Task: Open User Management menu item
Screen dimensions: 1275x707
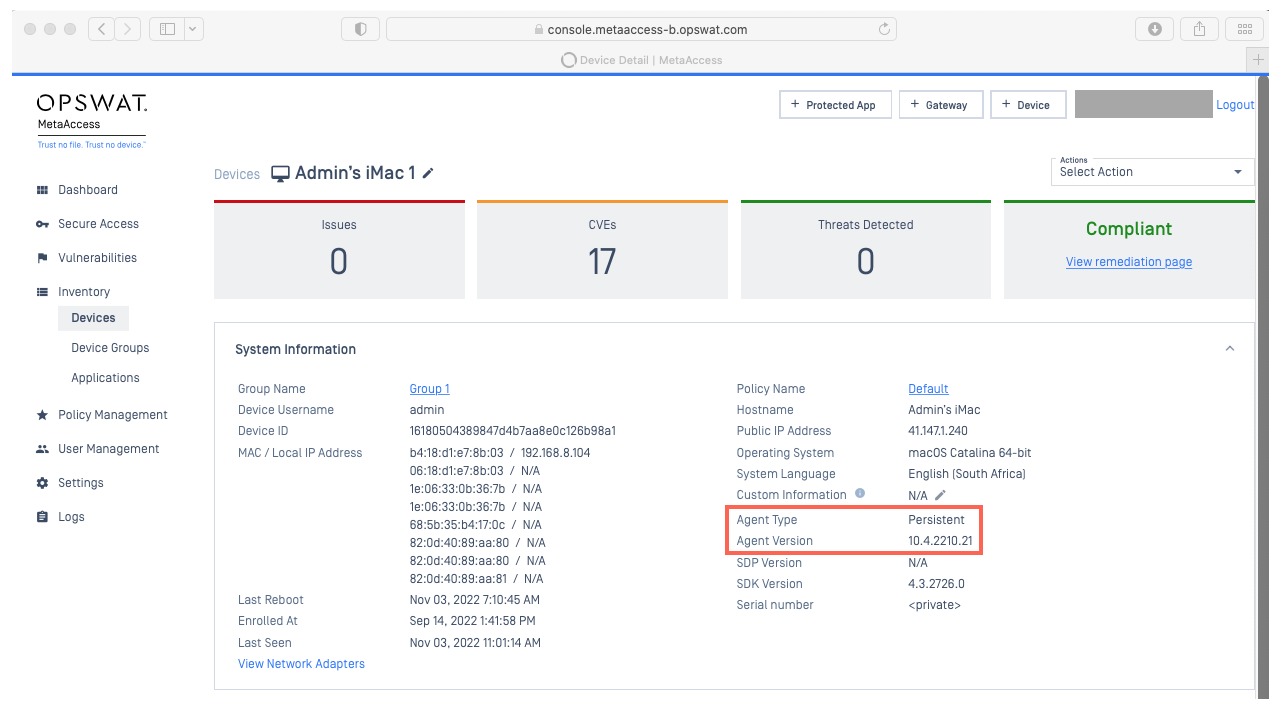Action: pos(108,449)
